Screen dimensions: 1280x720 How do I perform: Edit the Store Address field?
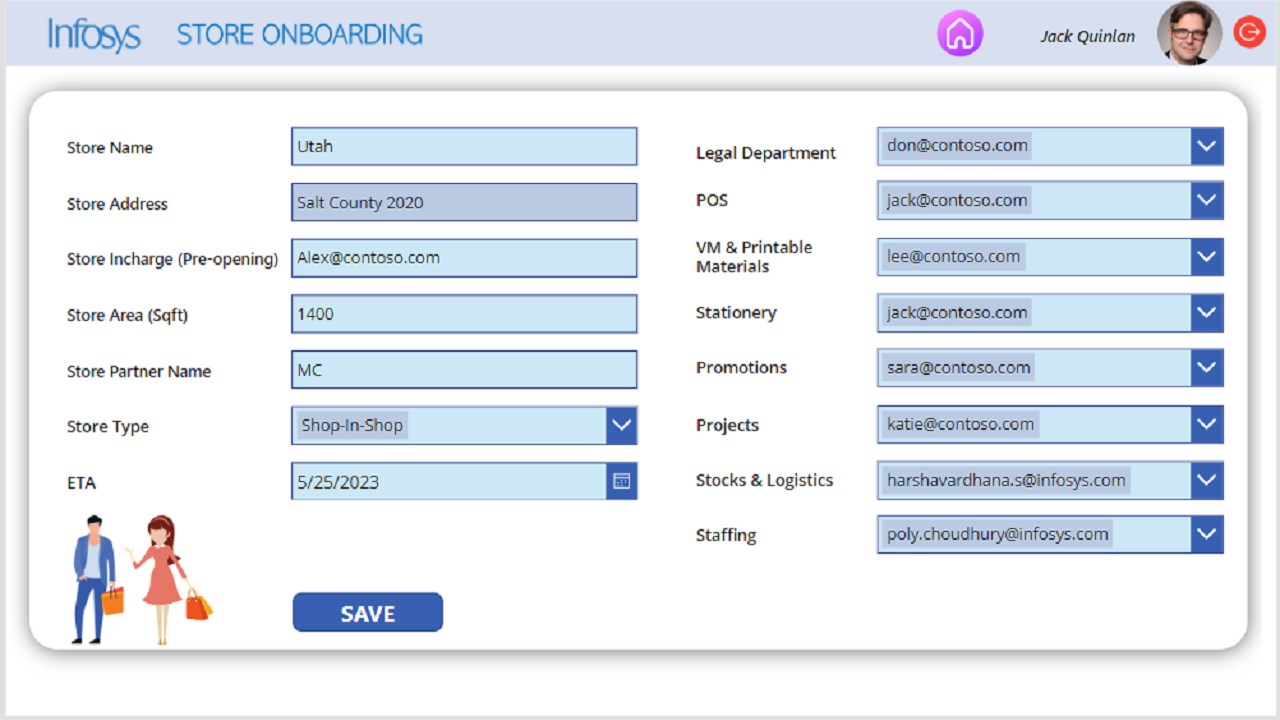click(464, 202)
